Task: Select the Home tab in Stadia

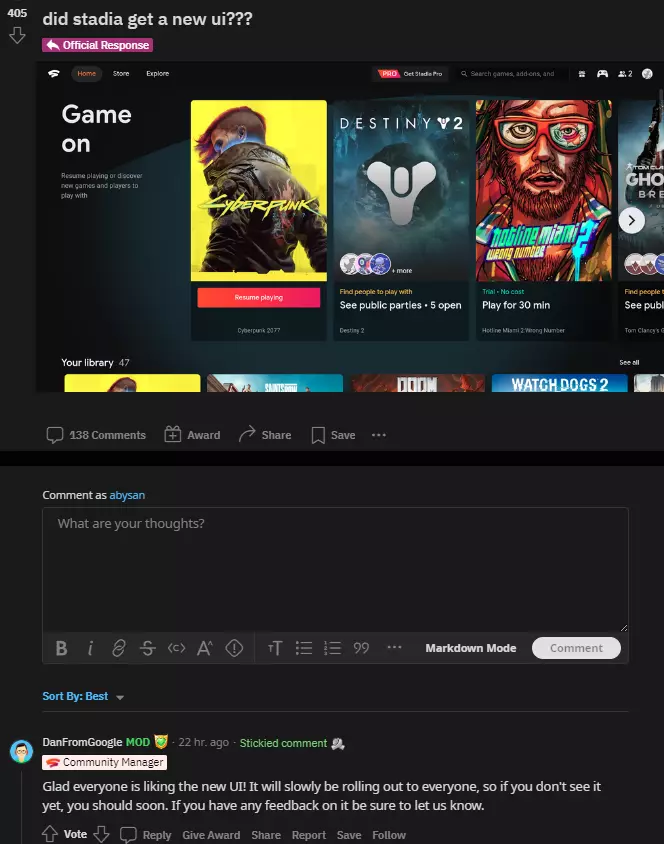Action: point(87,74)
